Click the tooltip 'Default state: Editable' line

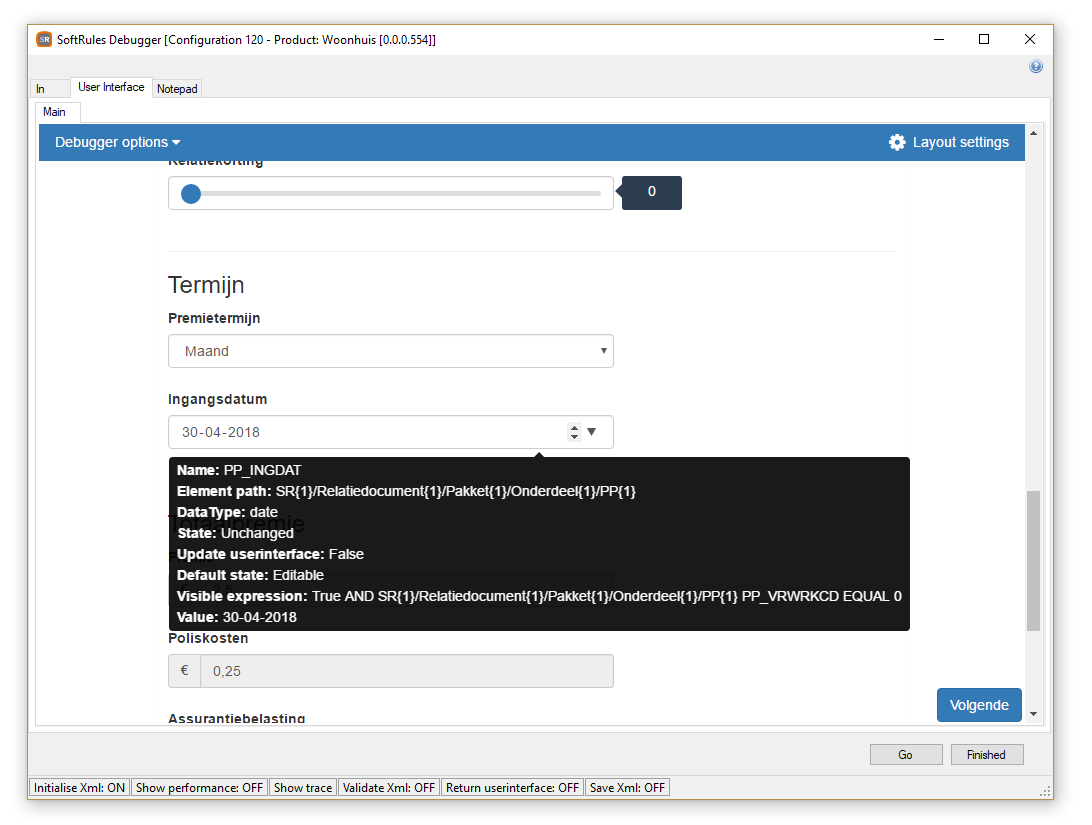click(x=251, y=575)
